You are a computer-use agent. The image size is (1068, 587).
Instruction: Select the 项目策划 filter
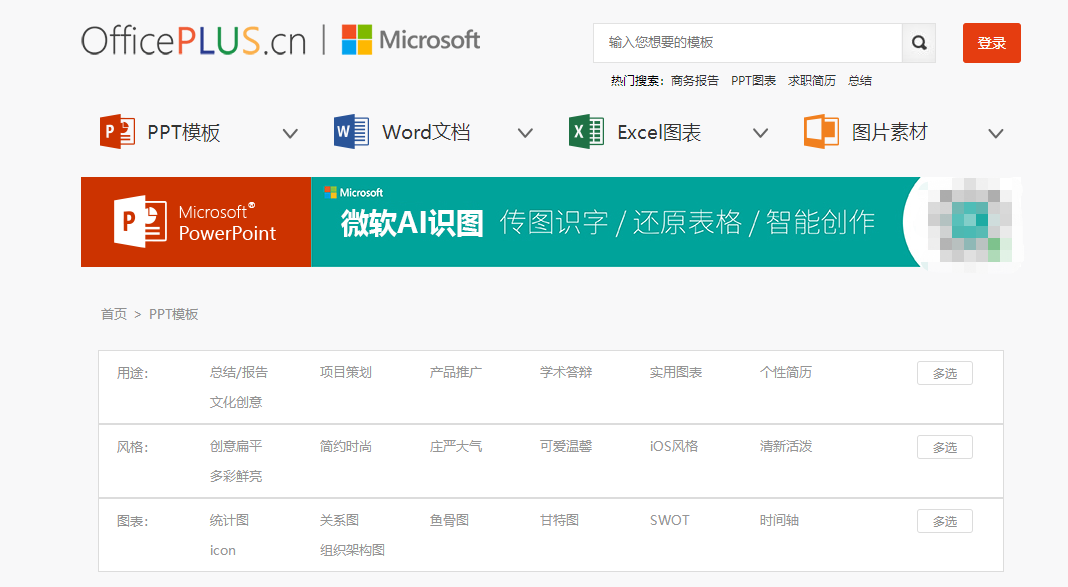(x=346, y=372)
